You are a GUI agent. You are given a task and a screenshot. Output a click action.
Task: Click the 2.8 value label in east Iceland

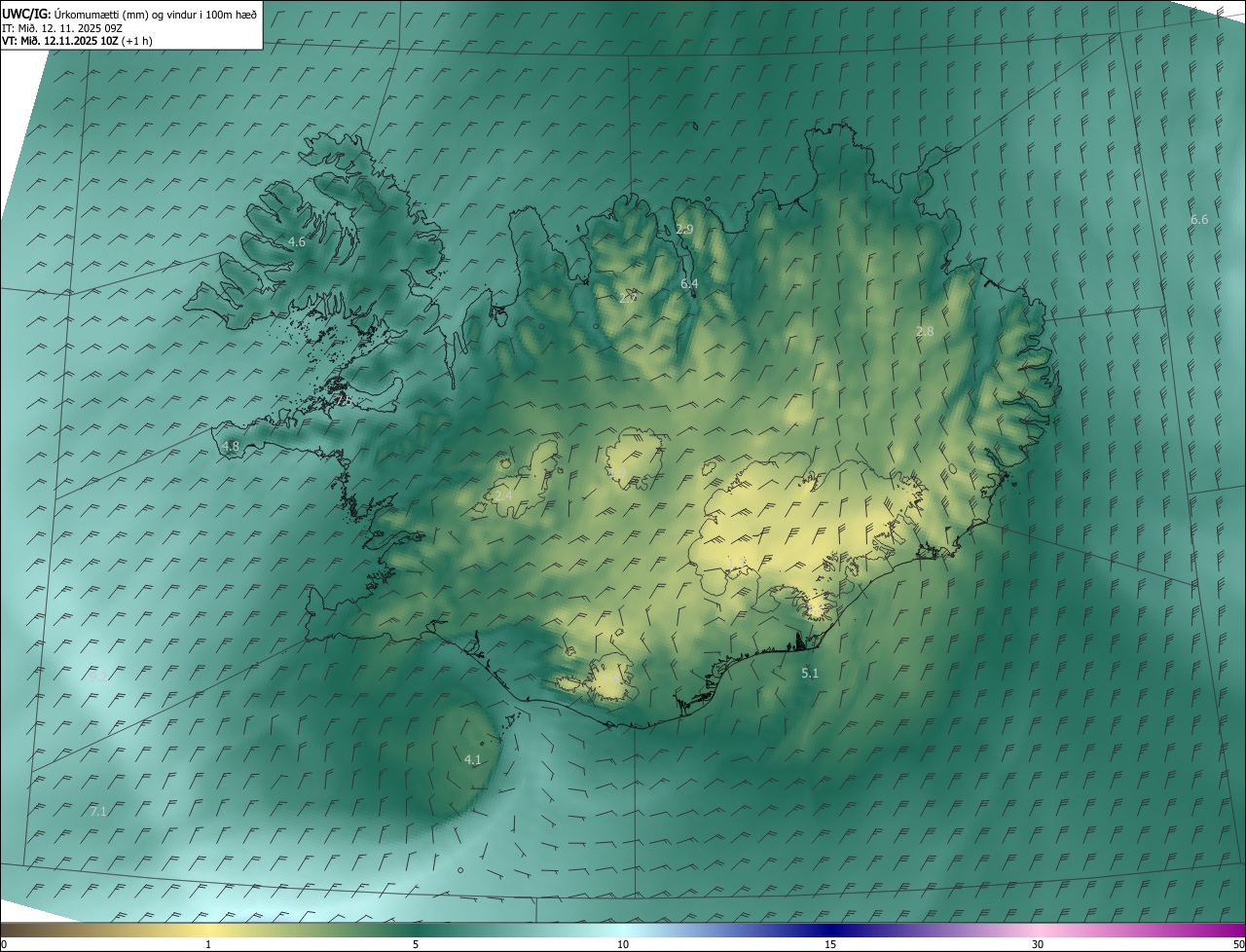click(x=925, y=331)
